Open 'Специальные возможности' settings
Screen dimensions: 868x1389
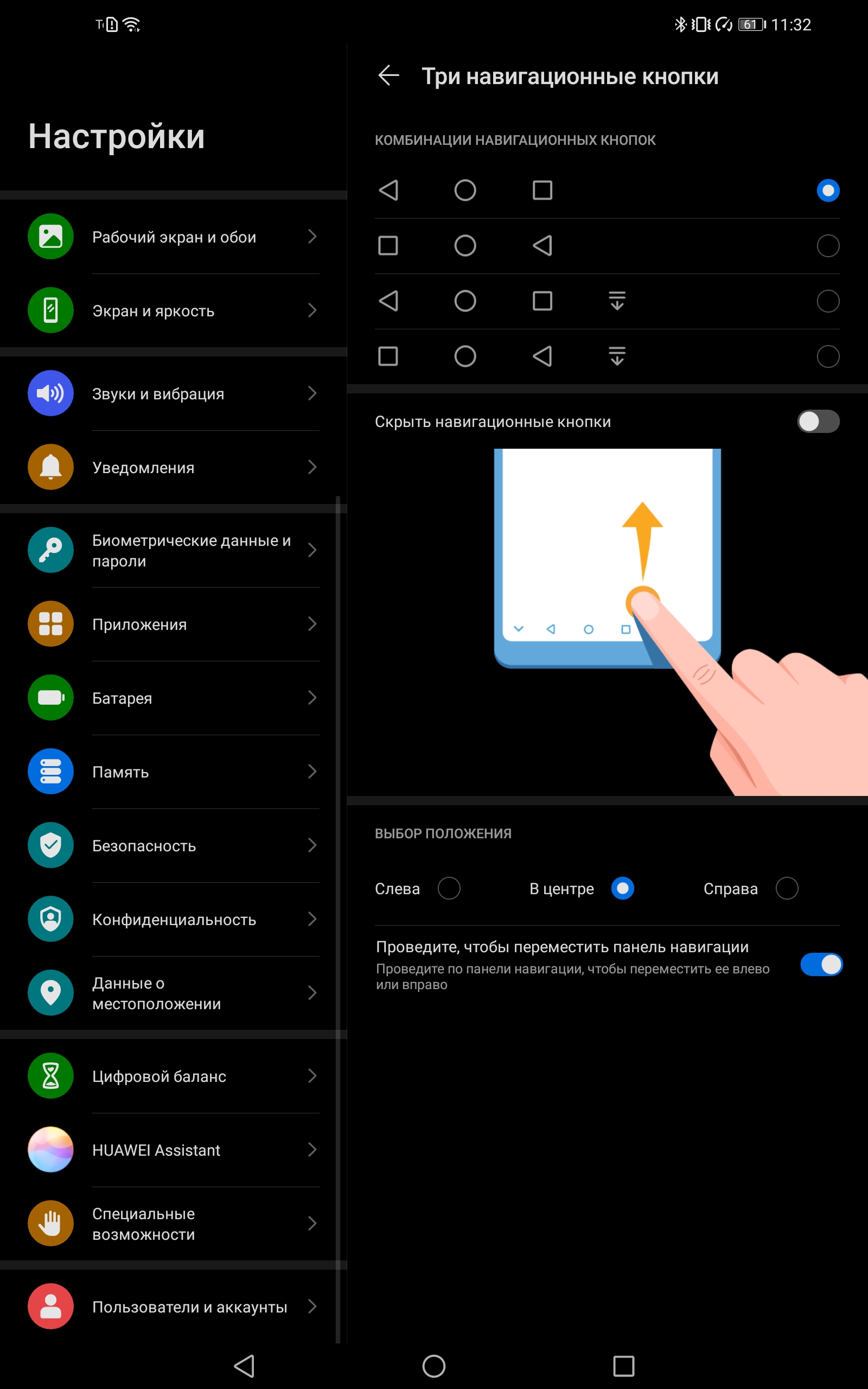pos(174,1224)
